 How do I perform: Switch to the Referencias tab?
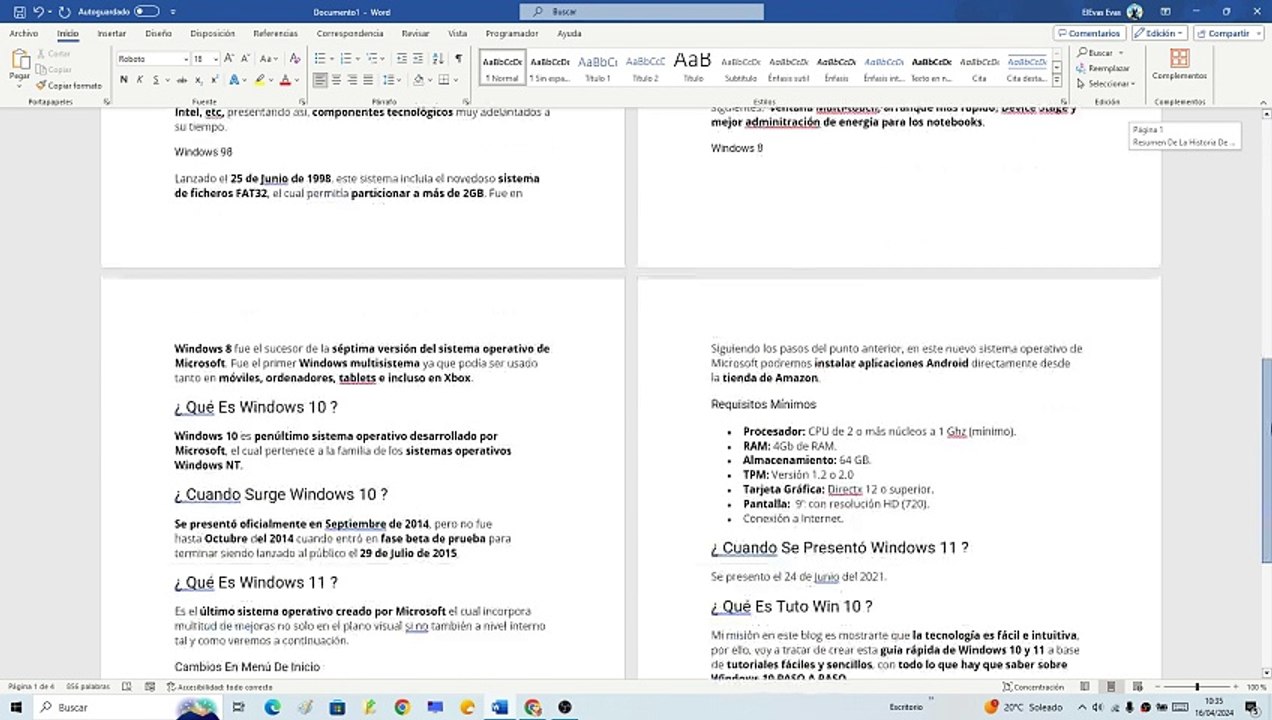coord(275,33)
